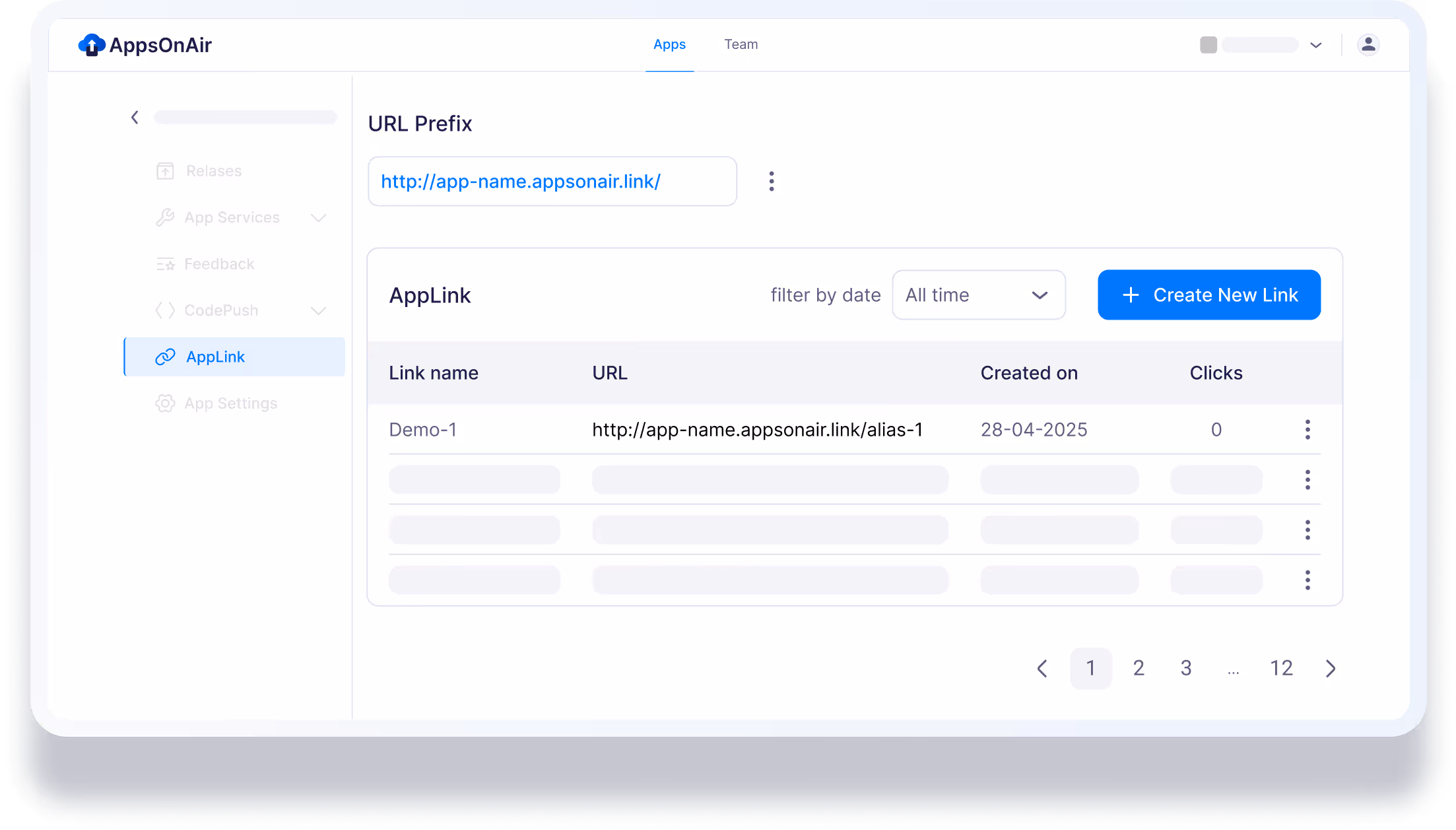Click the URL prefix field
This screenshot has height=830, width=1456.
tap(552, 181)
